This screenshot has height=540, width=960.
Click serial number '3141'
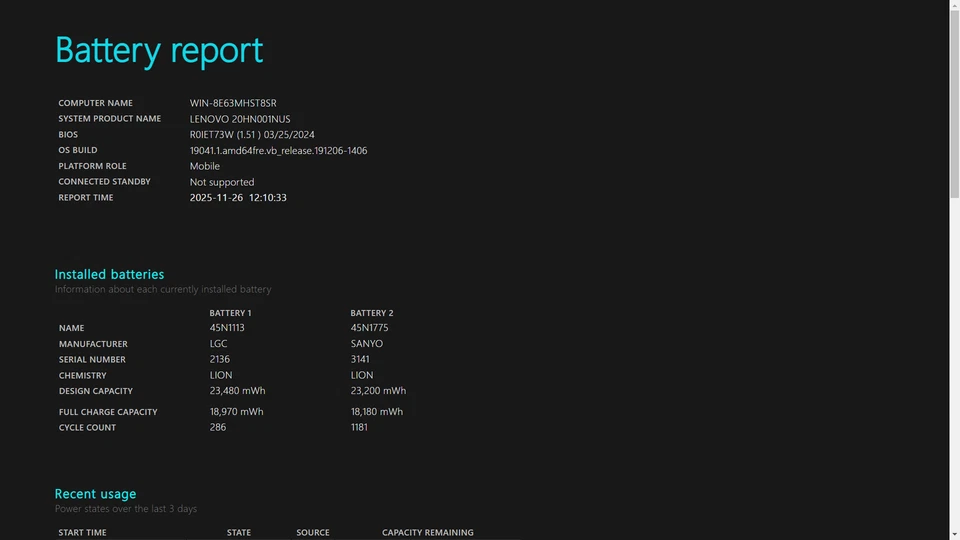(360, 359)
